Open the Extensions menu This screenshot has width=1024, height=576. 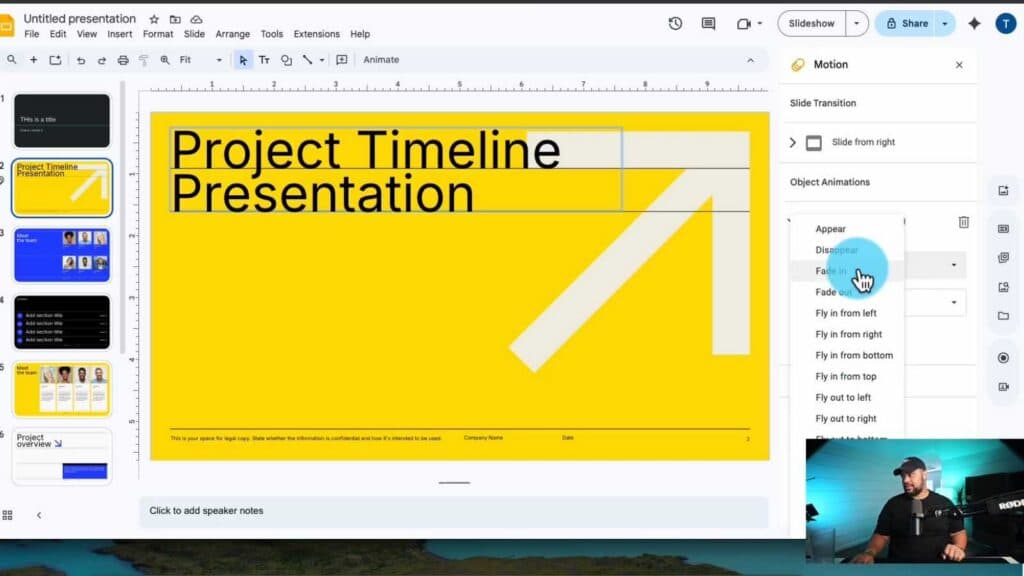317,34
